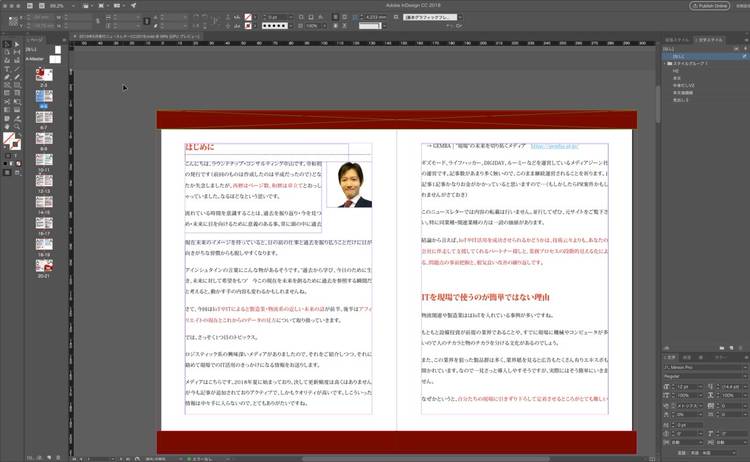The width and height of the screenshot is (750, 462).
Task: Select the A-Master page thumbnail
Action: click(56, 58)
